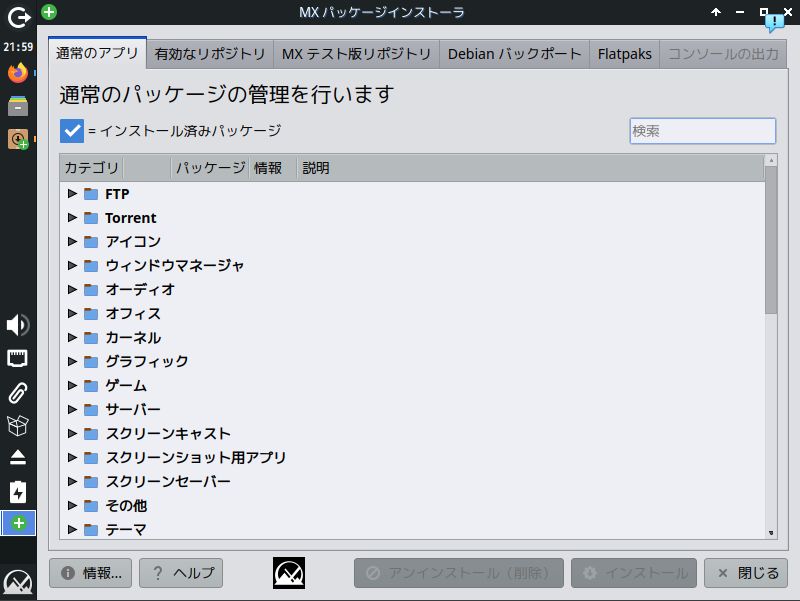The image size is (800, 601).
Task: Click the box-shaped tray icon
Action: point(18,425)
